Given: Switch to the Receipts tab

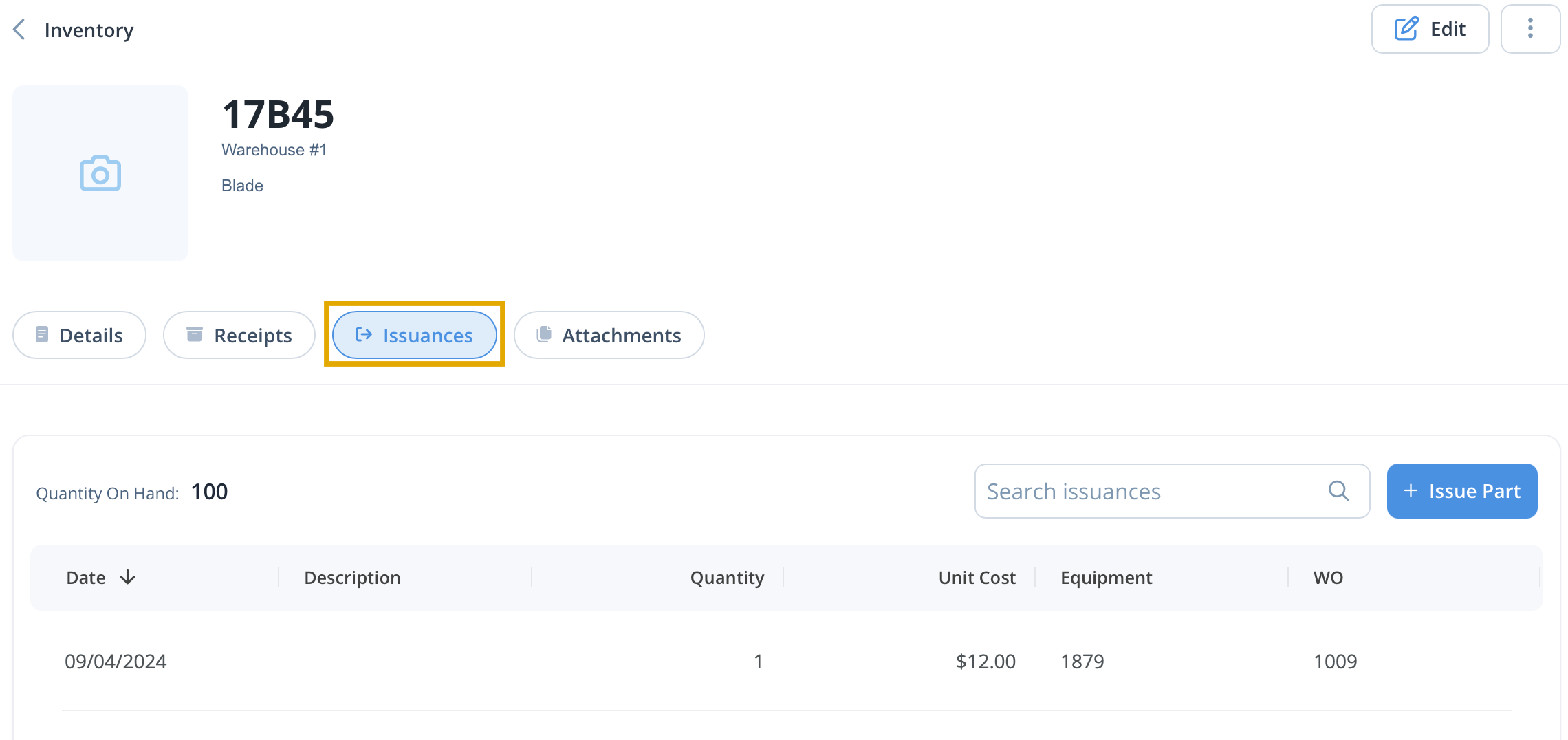Looking at the screenshot, I should pos(239,335).
